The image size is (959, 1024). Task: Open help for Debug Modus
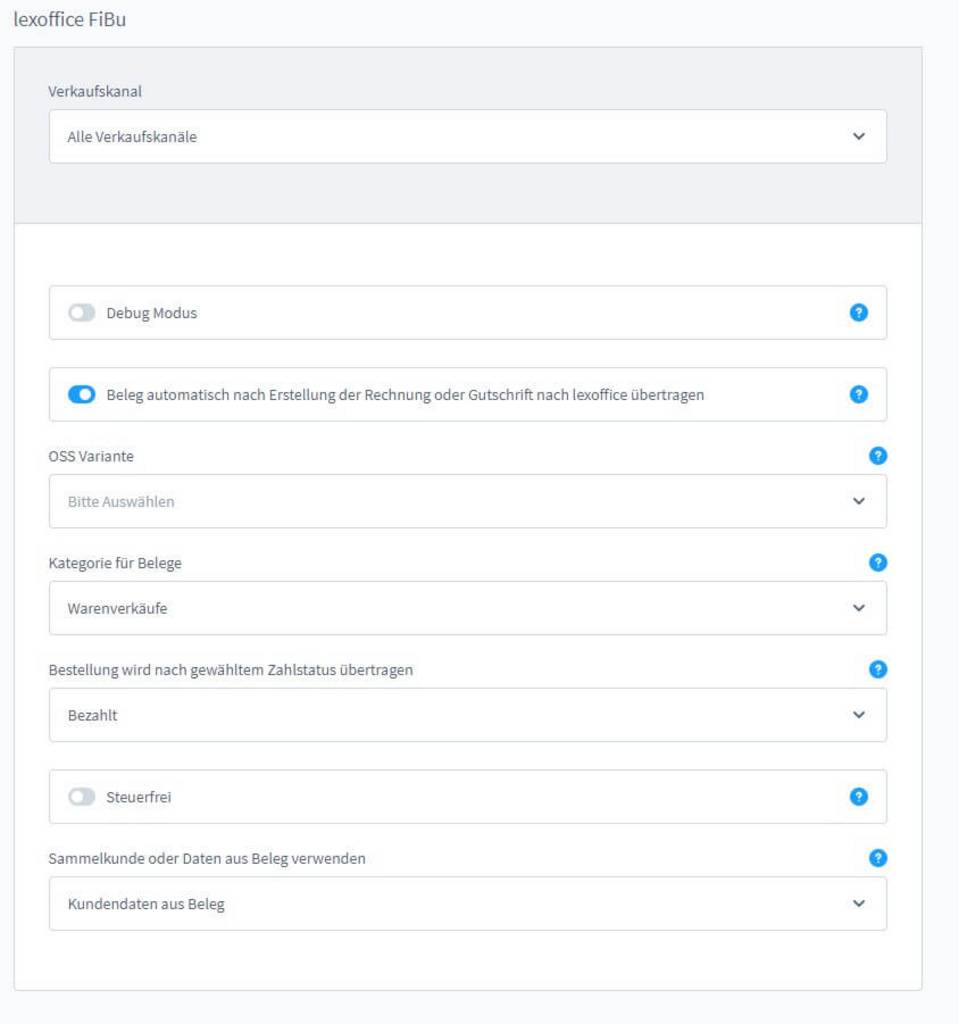pos(858,313)
